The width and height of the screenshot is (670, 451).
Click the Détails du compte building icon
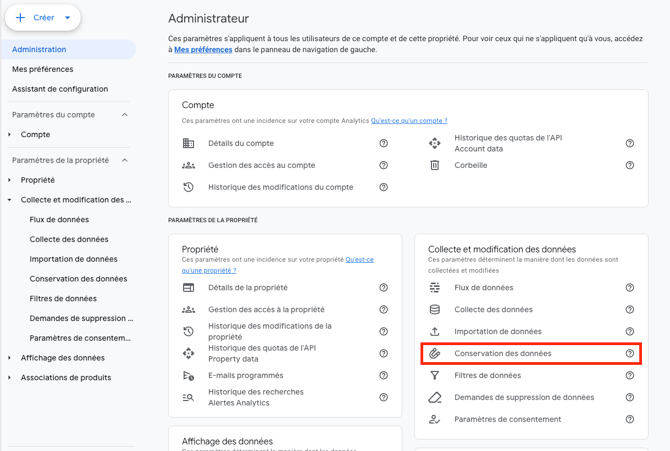188,144
